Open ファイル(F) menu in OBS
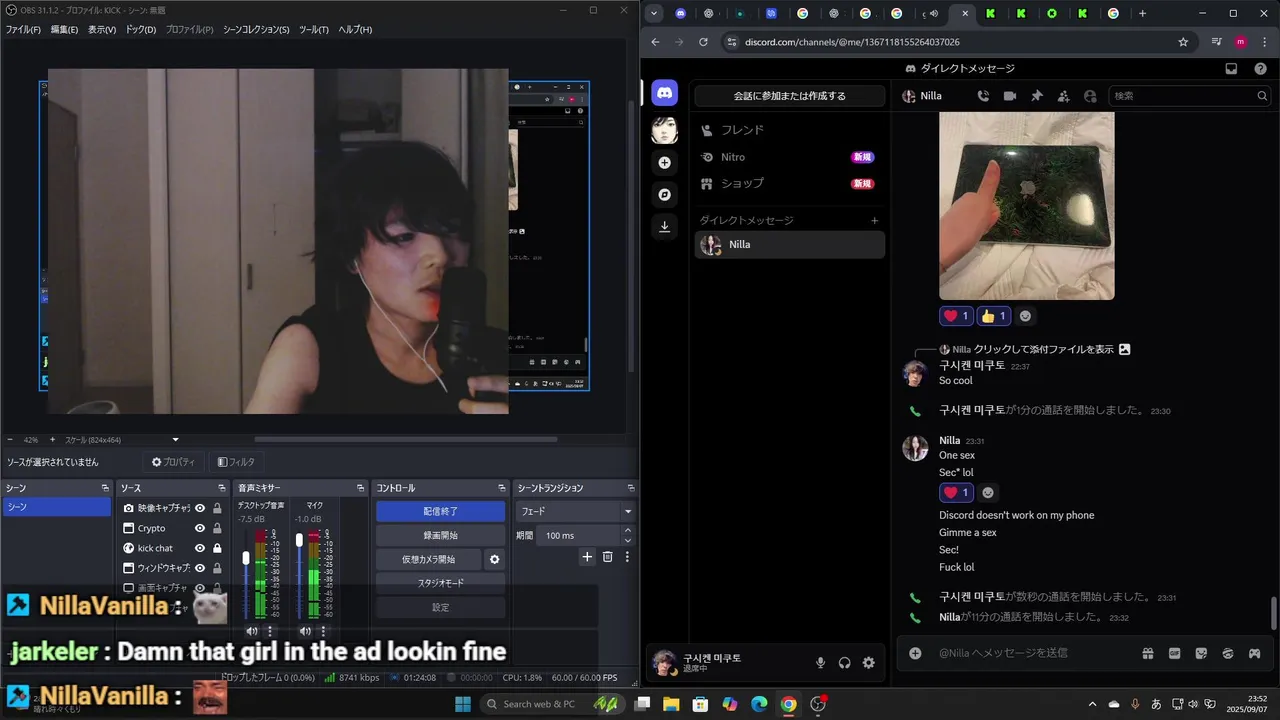The image size is (1280, 720). pyautogui.click(x=23, y=29)
